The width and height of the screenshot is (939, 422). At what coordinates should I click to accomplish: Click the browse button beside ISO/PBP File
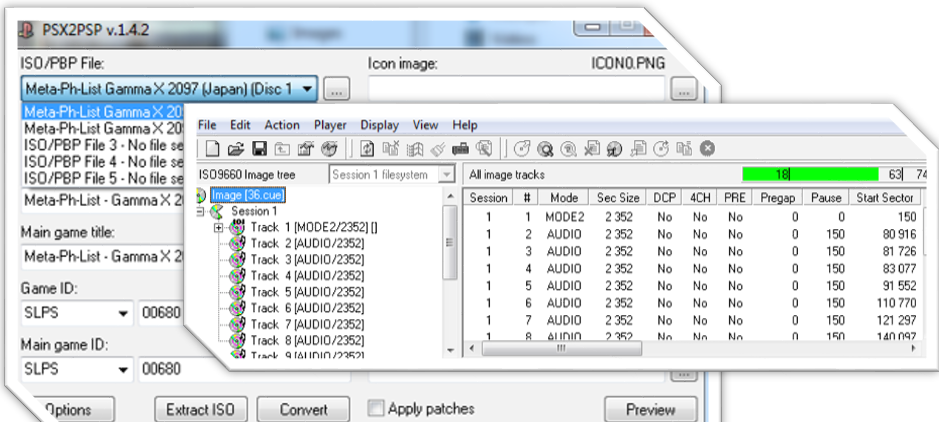coord(336,90)
